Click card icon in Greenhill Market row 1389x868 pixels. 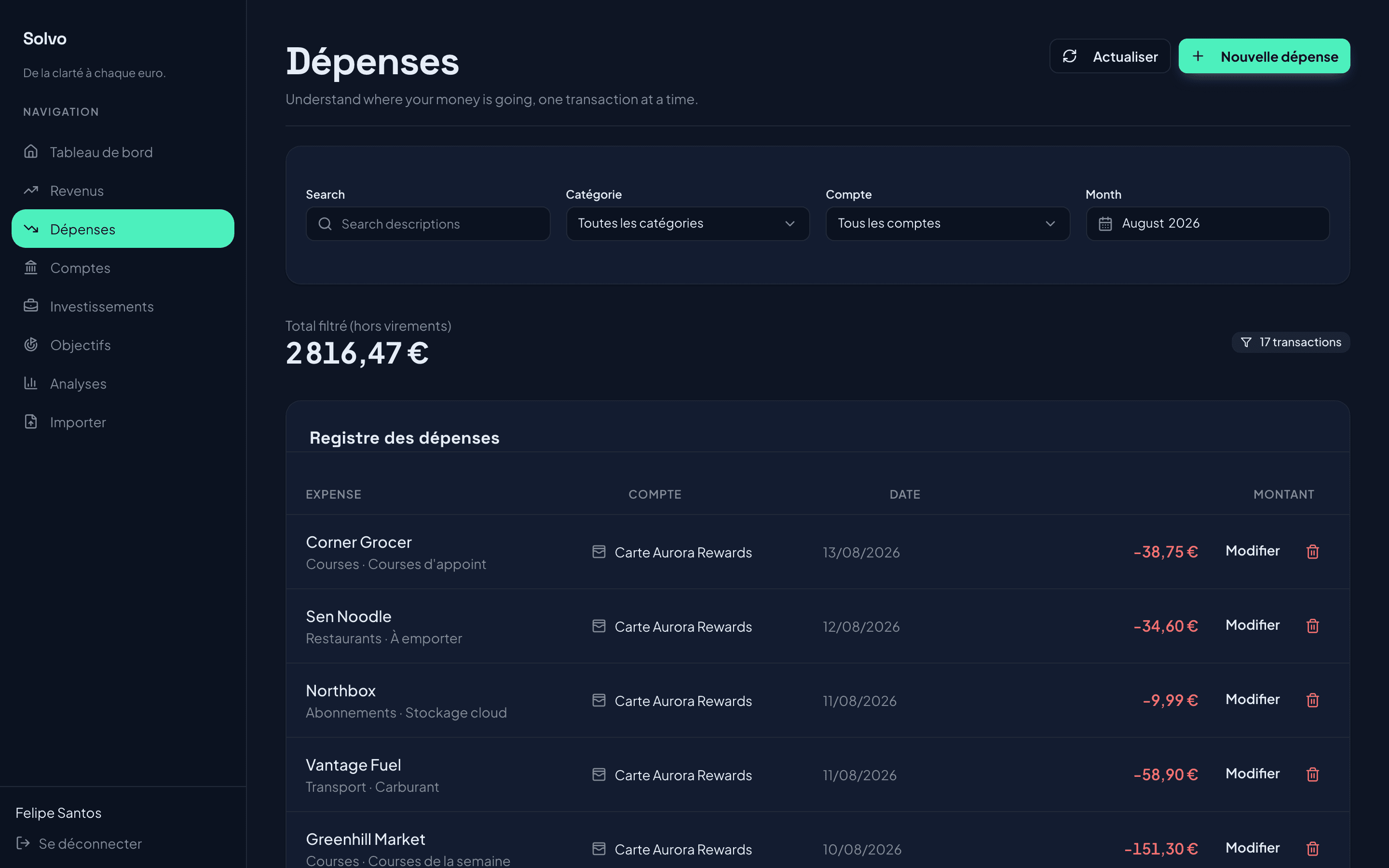tap(599, 849)
